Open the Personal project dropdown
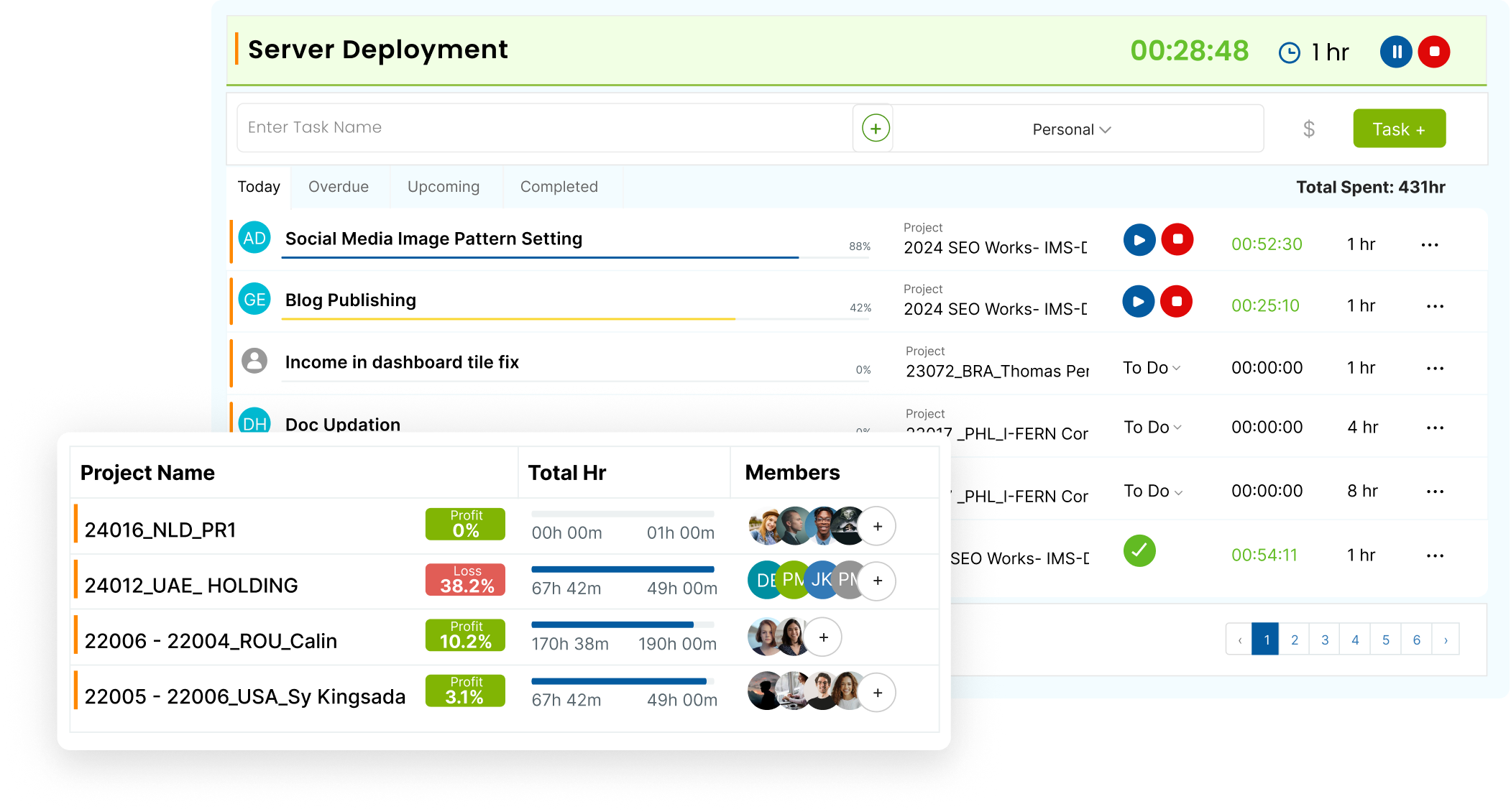Image resolution: width=1511 pixels, height=812 pixels. click(1071, 129)
